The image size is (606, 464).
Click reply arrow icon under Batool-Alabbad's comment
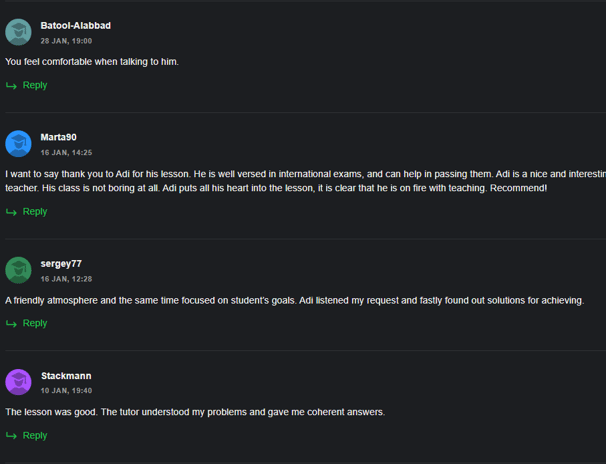11,85
